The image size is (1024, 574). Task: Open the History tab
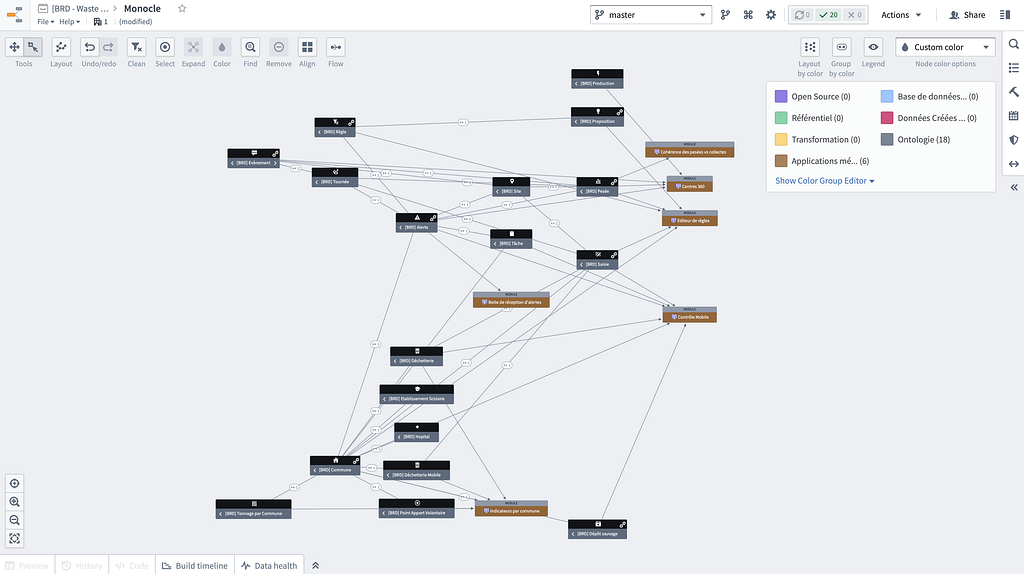[82, 566]
